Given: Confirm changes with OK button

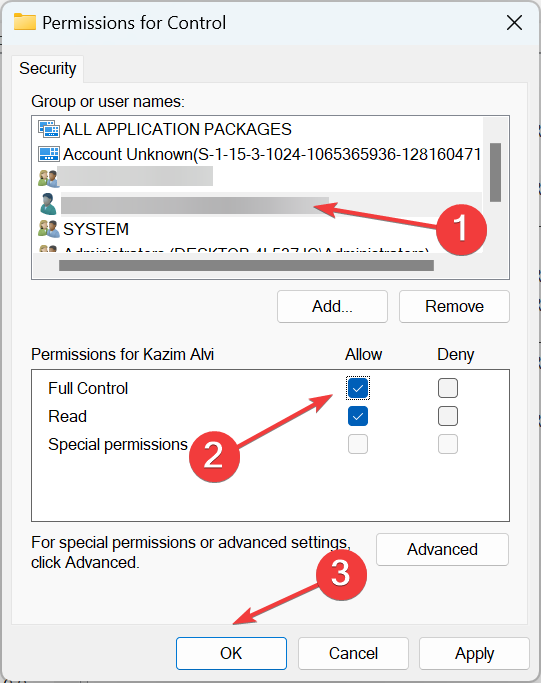Looking at the screenshot, I should (231, 653).
